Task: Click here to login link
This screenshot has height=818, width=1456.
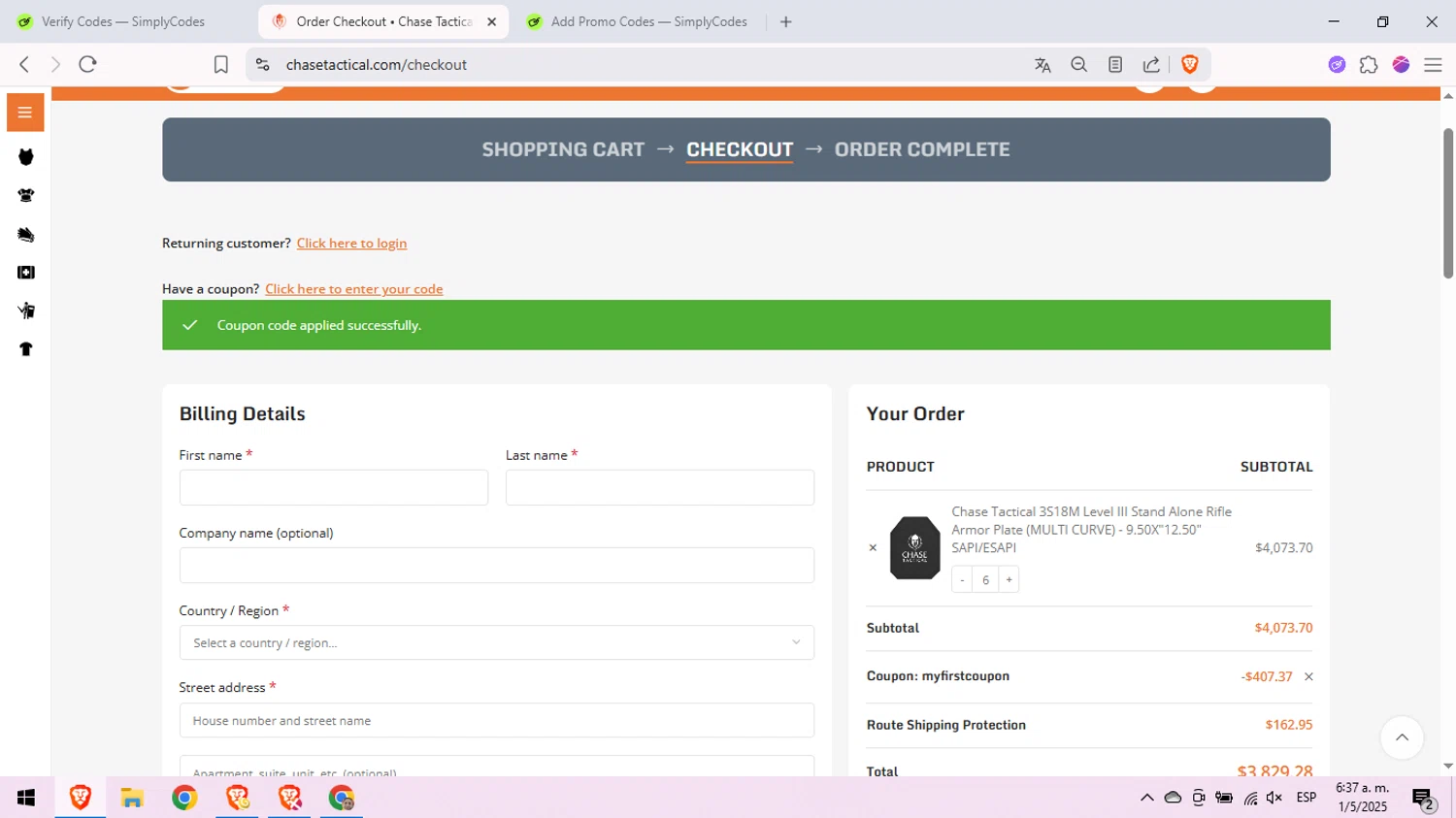Action: point(351,244)
